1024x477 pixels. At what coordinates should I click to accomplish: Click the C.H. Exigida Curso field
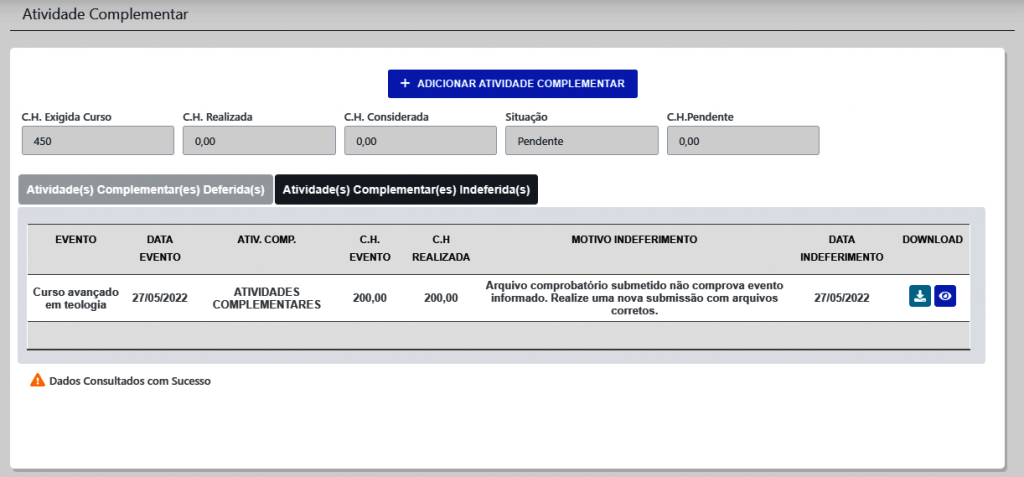[x=97, y=141]
